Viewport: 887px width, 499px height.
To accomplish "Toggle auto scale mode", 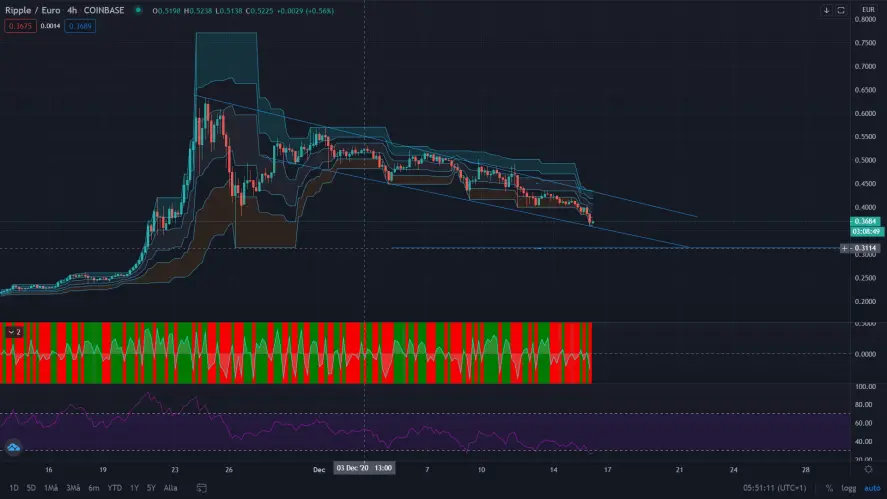I will (x=872, y=488).
